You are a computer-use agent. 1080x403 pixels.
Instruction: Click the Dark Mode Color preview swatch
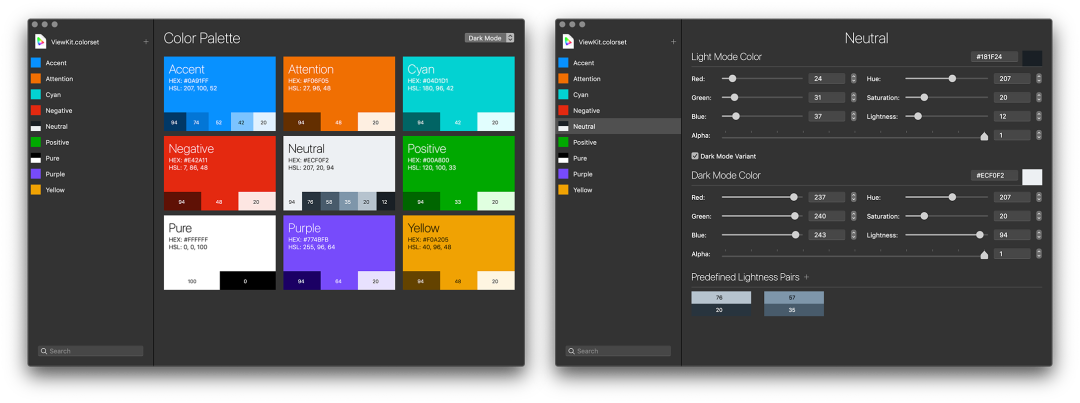(x=1032, y=176)
